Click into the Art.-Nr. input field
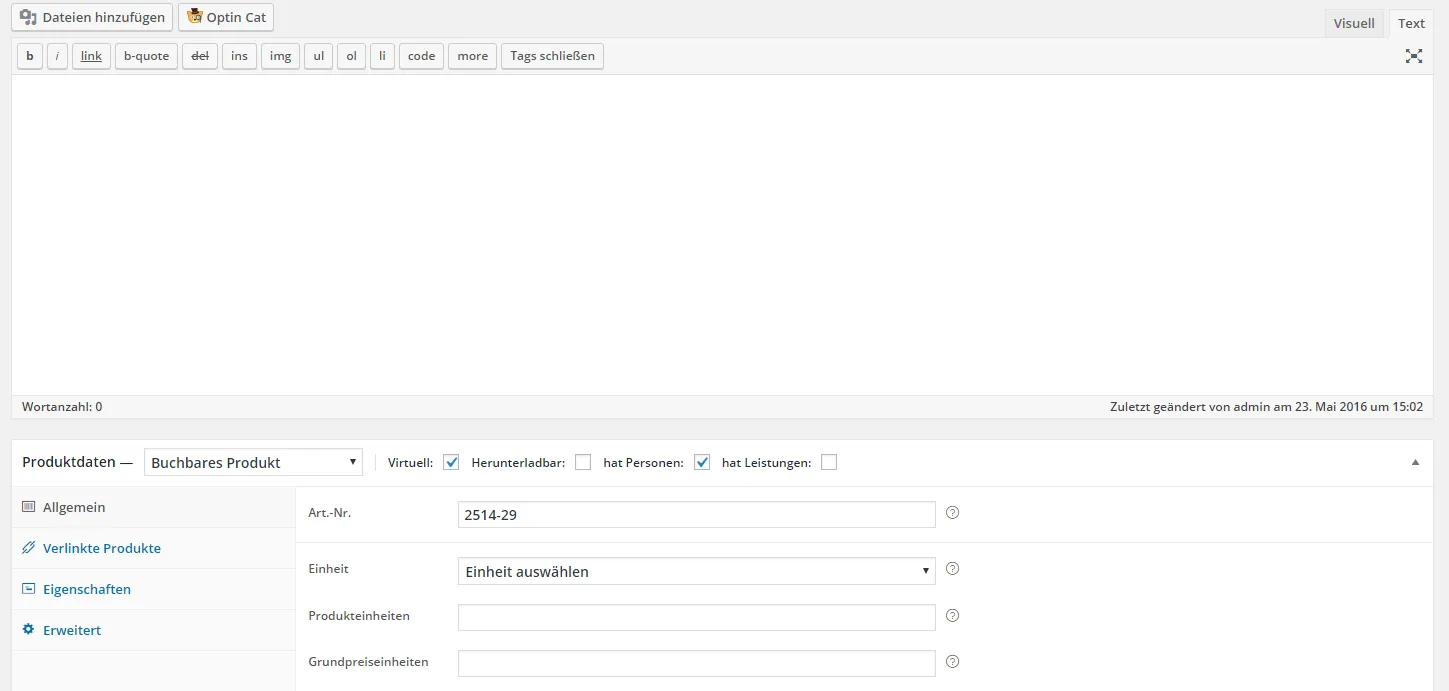 [696, 514]
